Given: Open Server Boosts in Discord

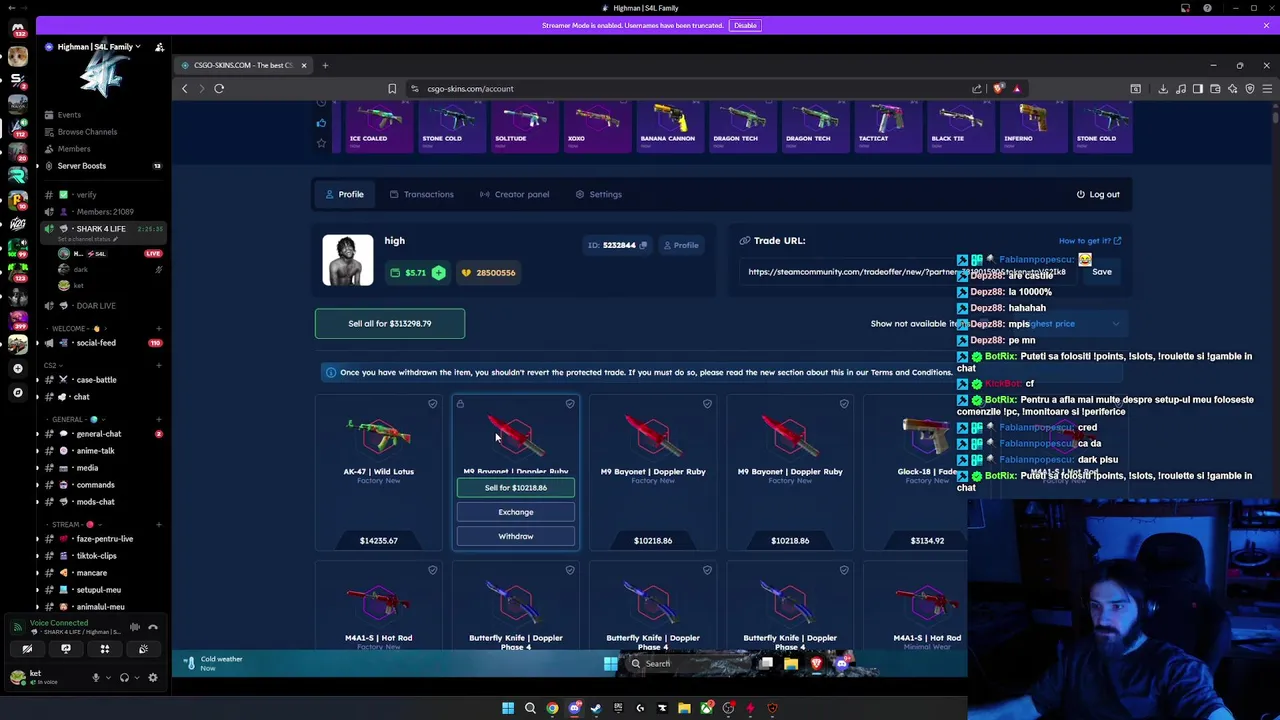Looking at the screenshot, I should click(82, 166).
